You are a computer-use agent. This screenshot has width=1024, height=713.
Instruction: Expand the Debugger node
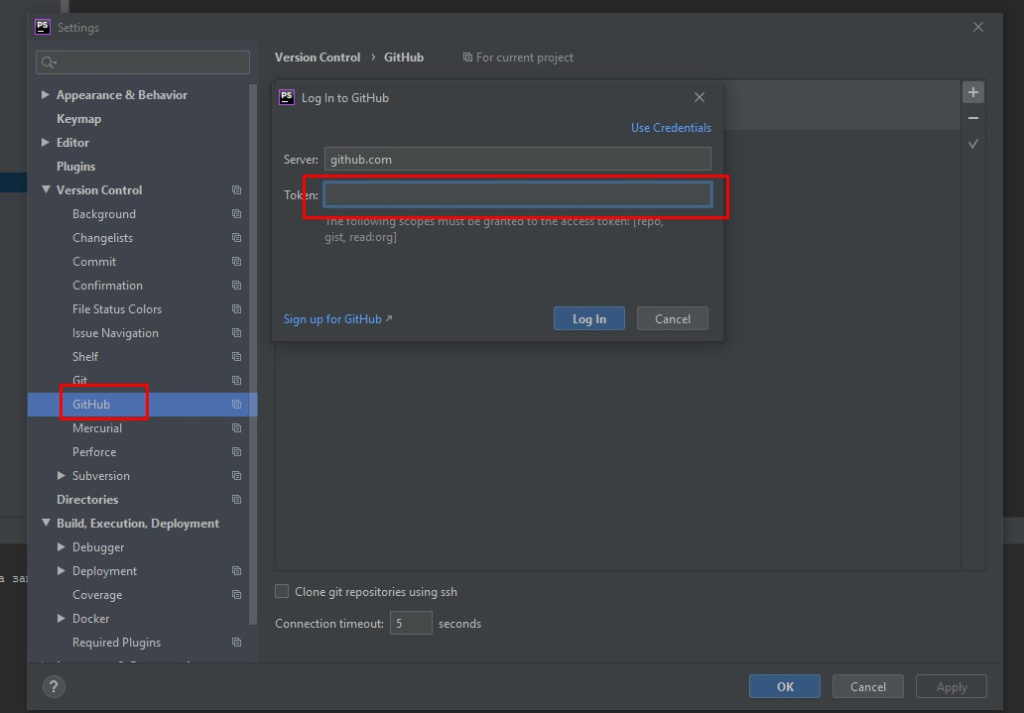[61, 547]
